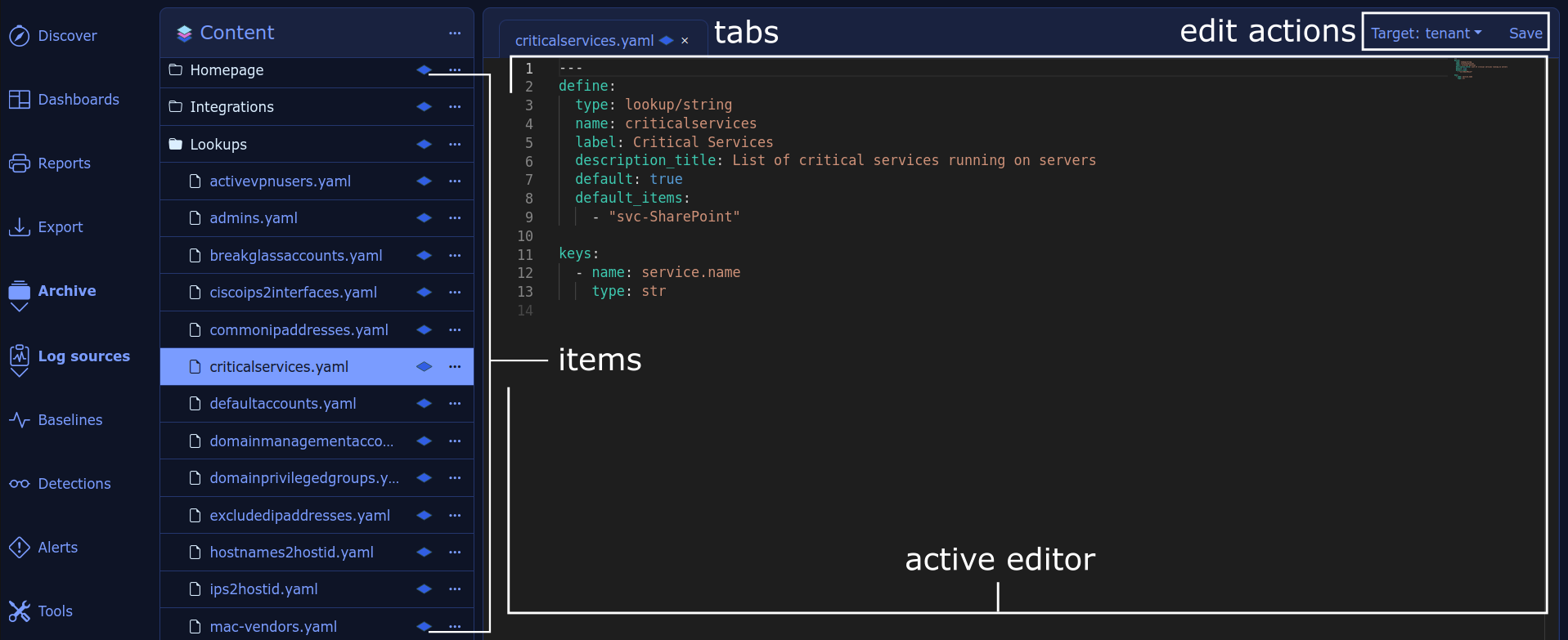Click the layer diamond icon beside admins.yaml
1568x640 pixels.
(424, 218)
